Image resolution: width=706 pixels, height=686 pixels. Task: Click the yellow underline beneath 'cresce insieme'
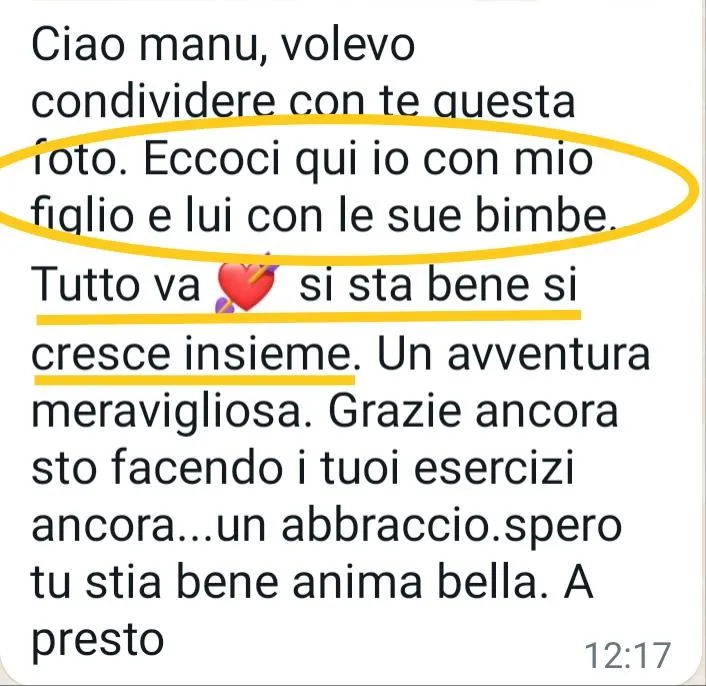(195, 379)
